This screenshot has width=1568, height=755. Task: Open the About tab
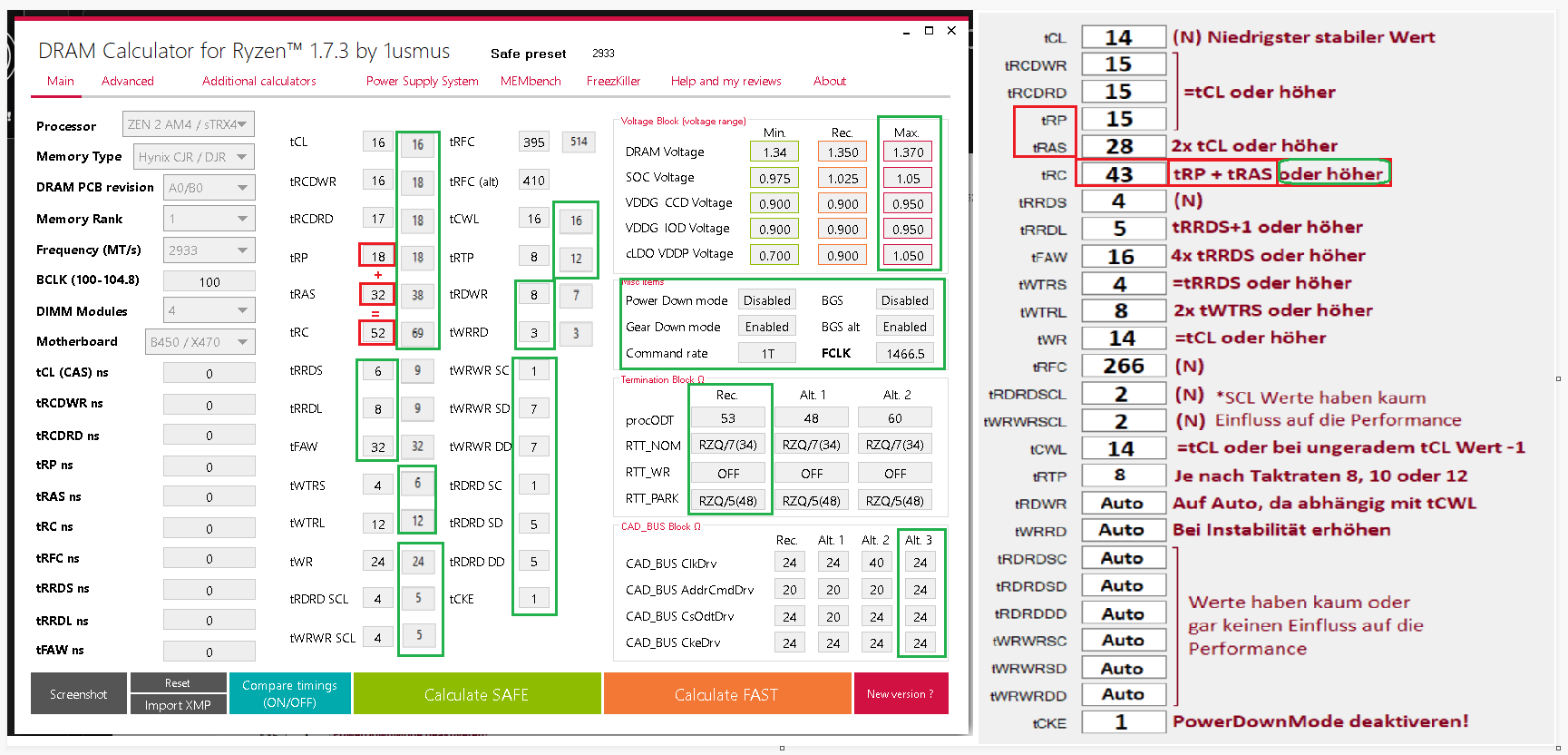click(x=830, y=81)
